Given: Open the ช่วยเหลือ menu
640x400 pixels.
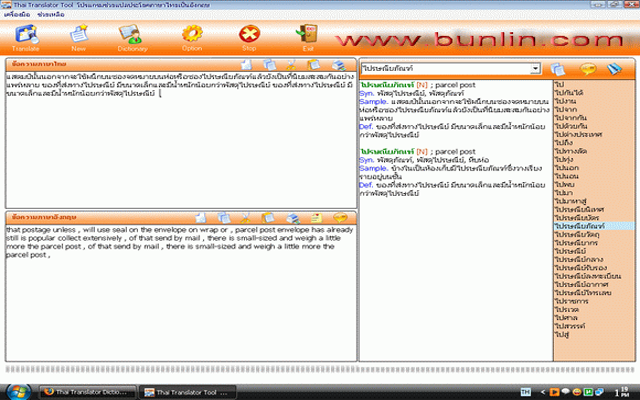Looking at the screenshot, I should click(x=51, y=14).
